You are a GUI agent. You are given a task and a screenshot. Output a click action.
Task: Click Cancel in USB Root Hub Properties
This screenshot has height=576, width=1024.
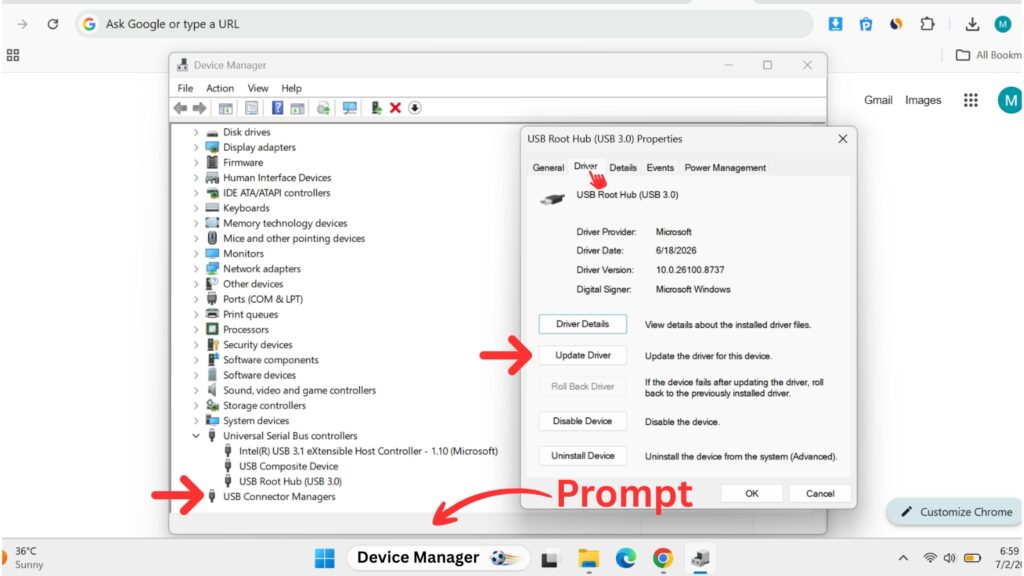820,494
